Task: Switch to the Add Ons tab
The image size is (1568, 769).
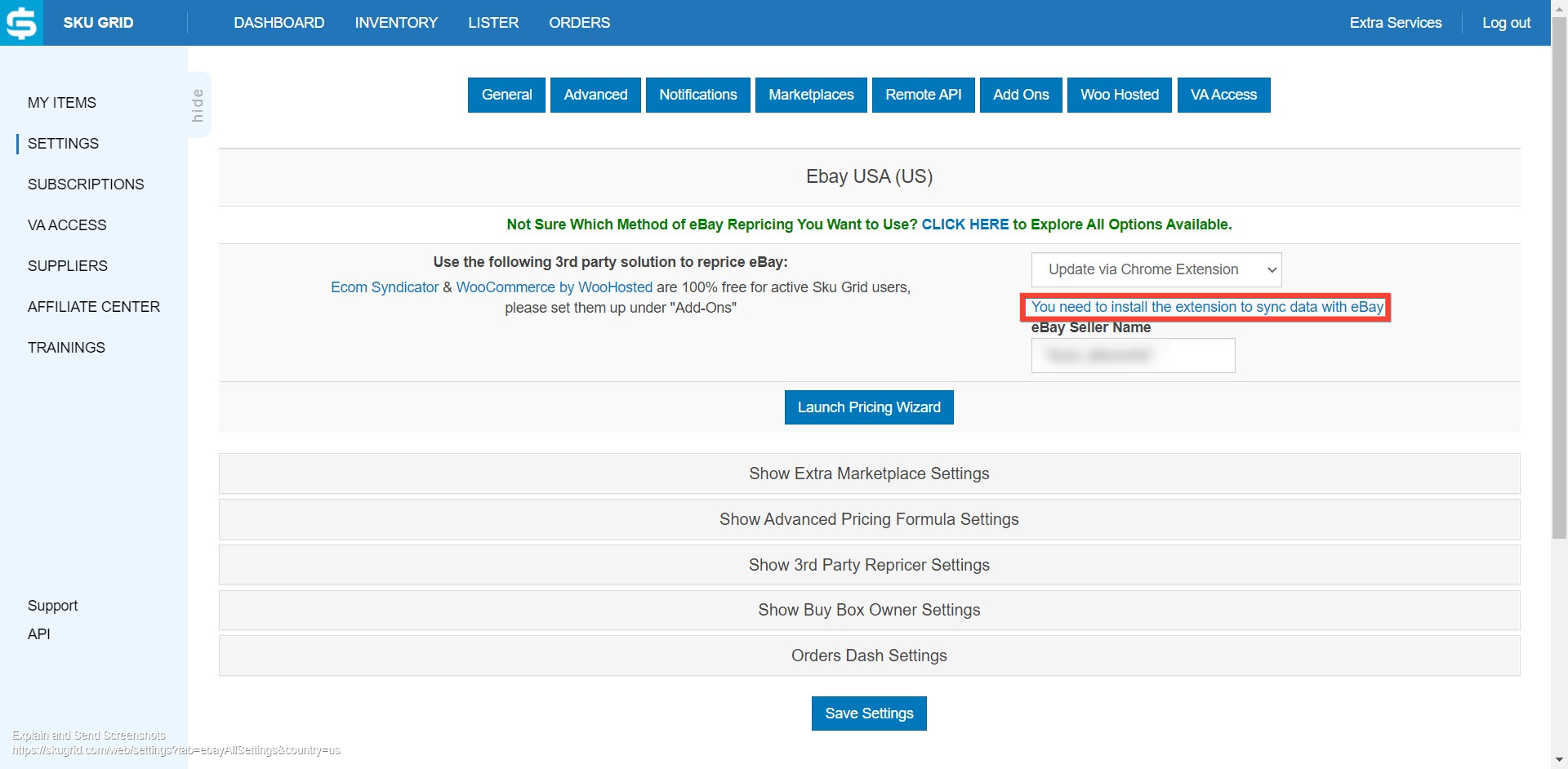Action: [1021, 95]
